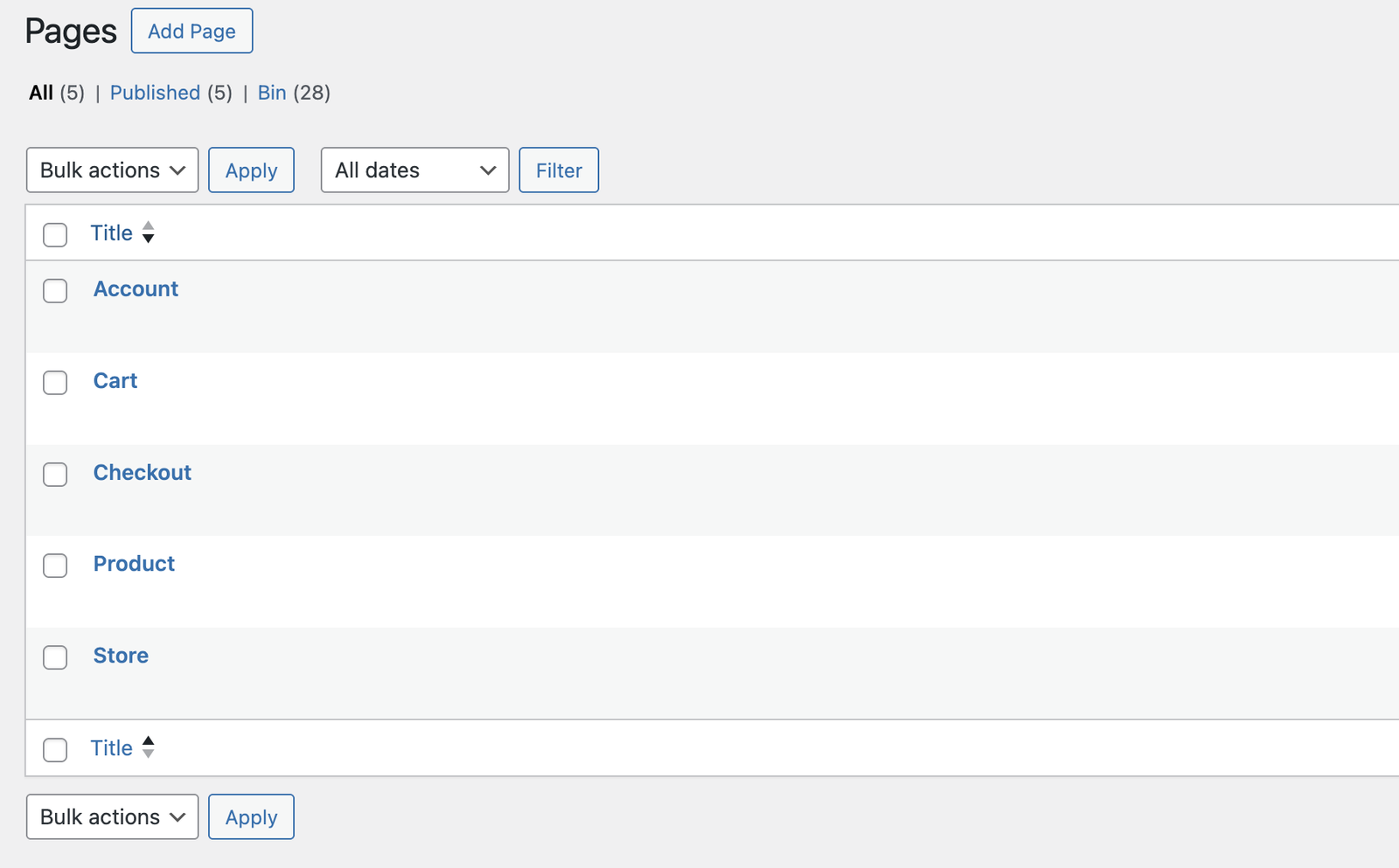Tick the Product page checkbox
This screenshot has width=1399, height=868.
(55, 566)
